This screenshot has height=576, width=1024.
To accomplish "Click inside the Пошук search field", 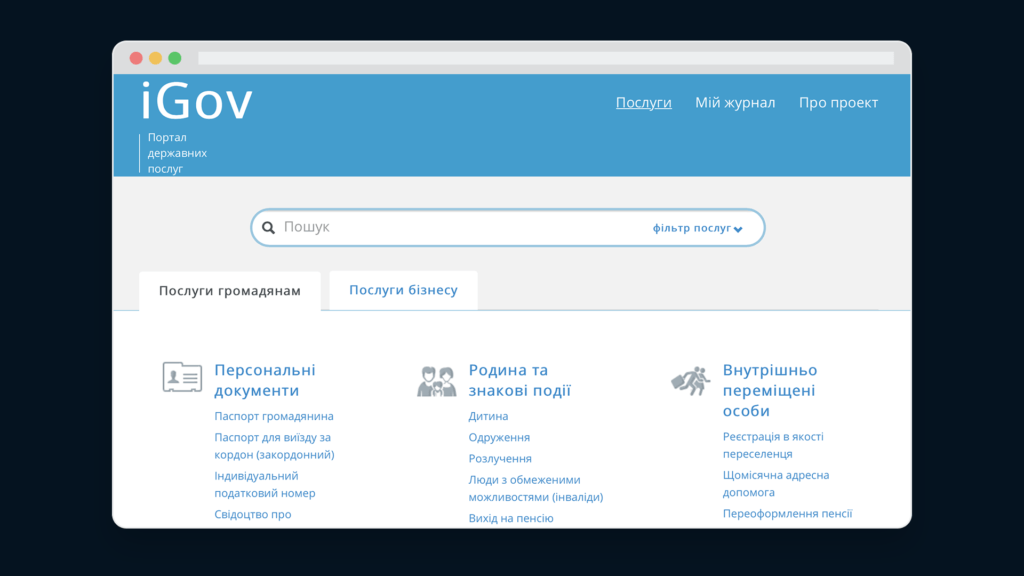I will click(x=457, y=227).
